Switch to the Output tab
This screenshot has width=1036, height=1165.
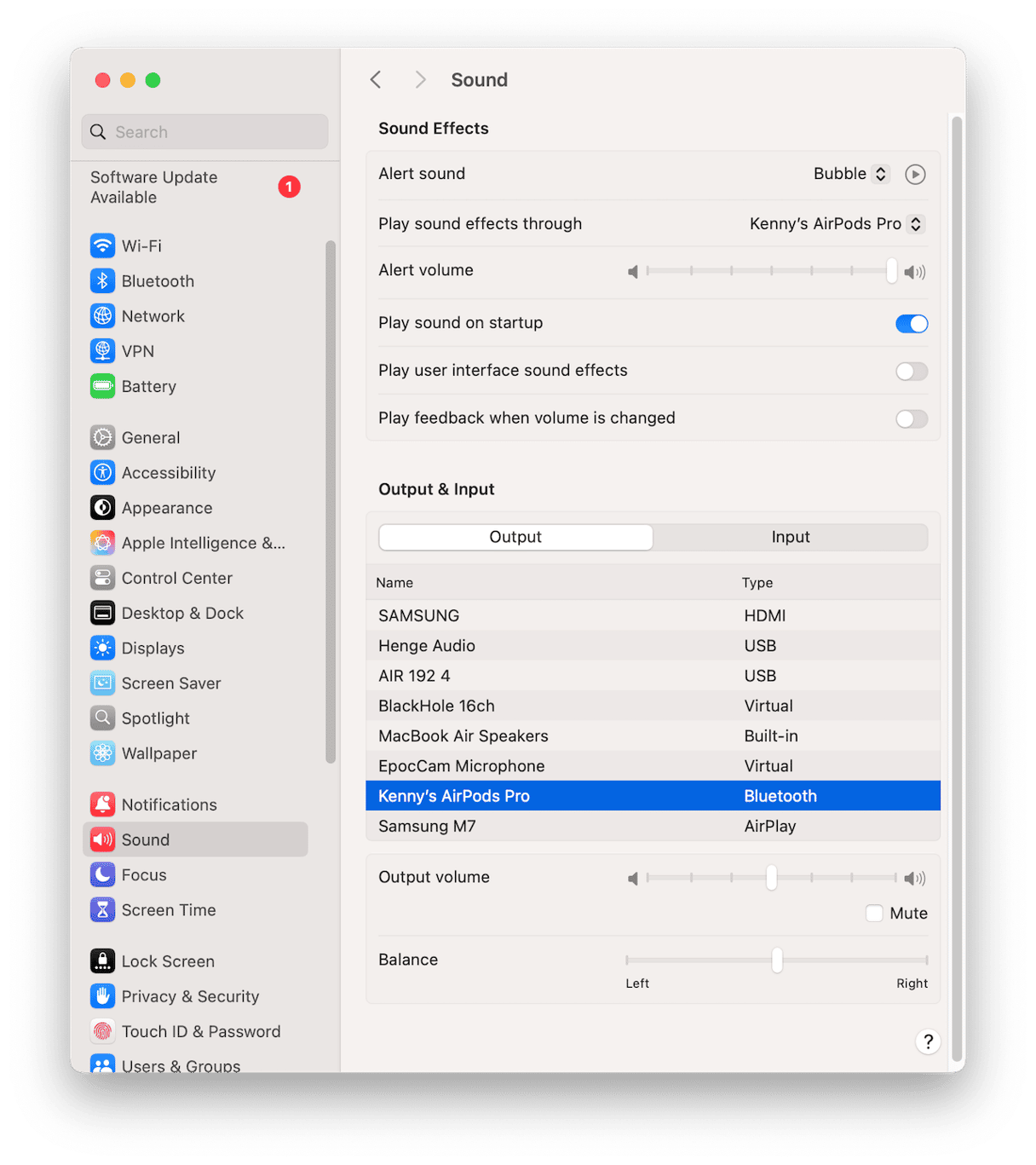[515, 537]
